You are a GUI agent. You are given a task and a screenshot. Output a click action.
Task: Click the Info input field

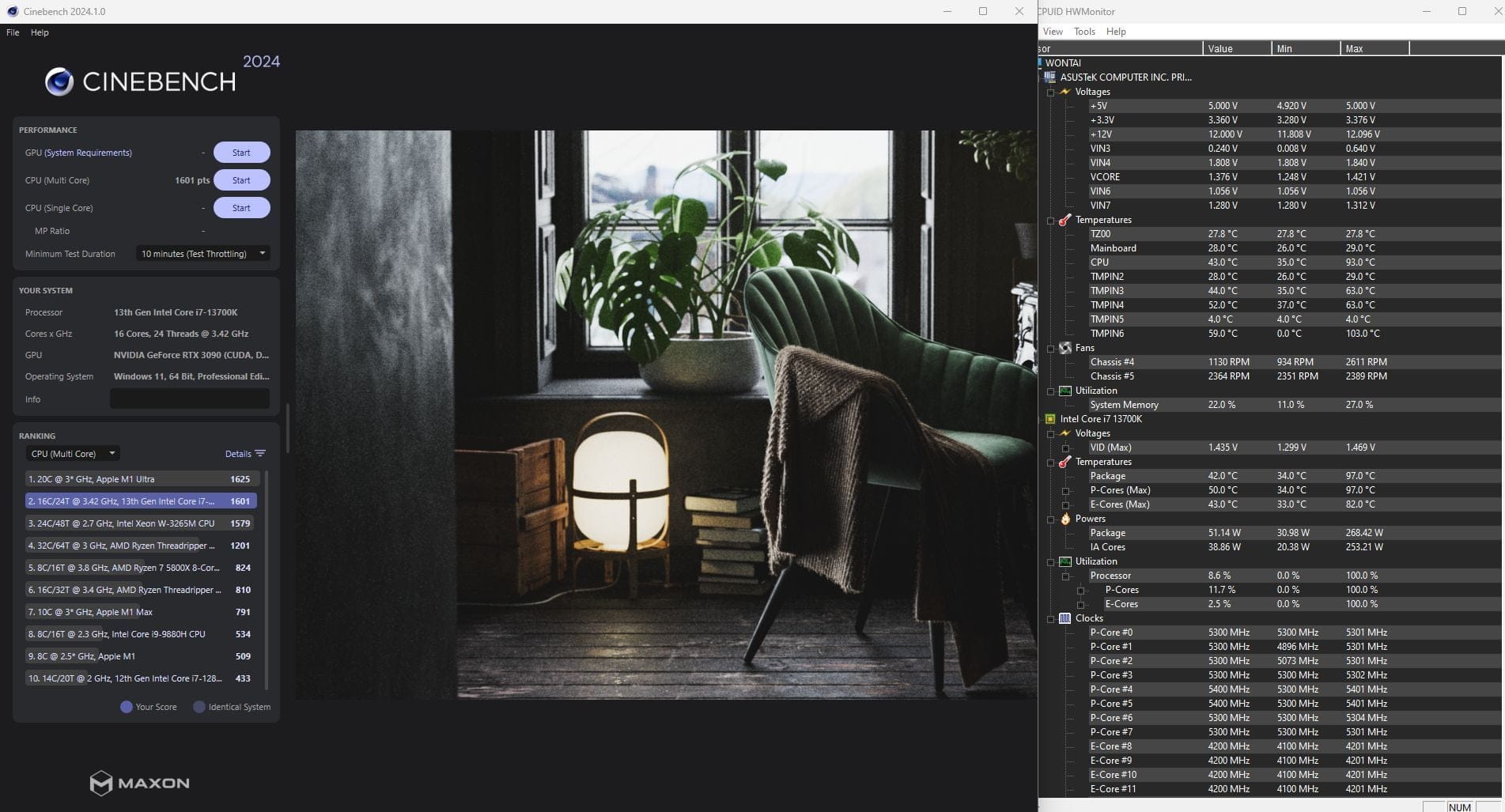coord(190,399)
